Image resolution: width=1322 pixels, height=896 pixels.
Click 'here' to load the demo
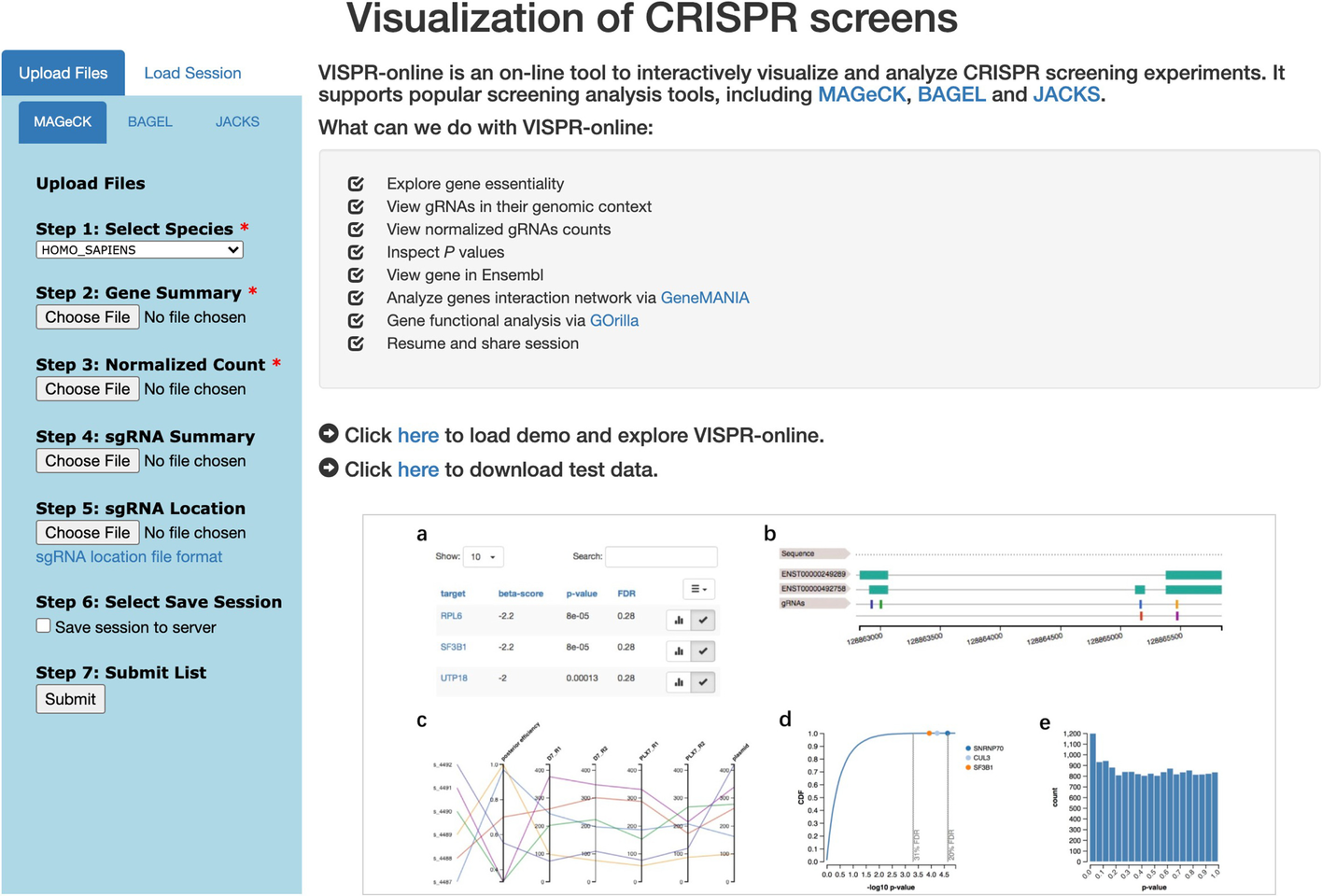(418, 436)
